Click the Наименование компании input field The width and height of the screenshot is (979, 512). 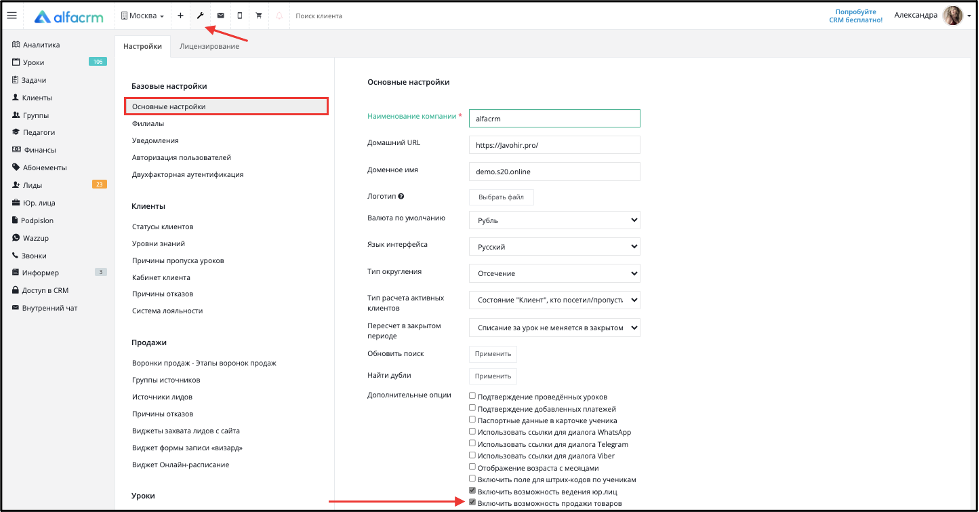click(554, 119)
